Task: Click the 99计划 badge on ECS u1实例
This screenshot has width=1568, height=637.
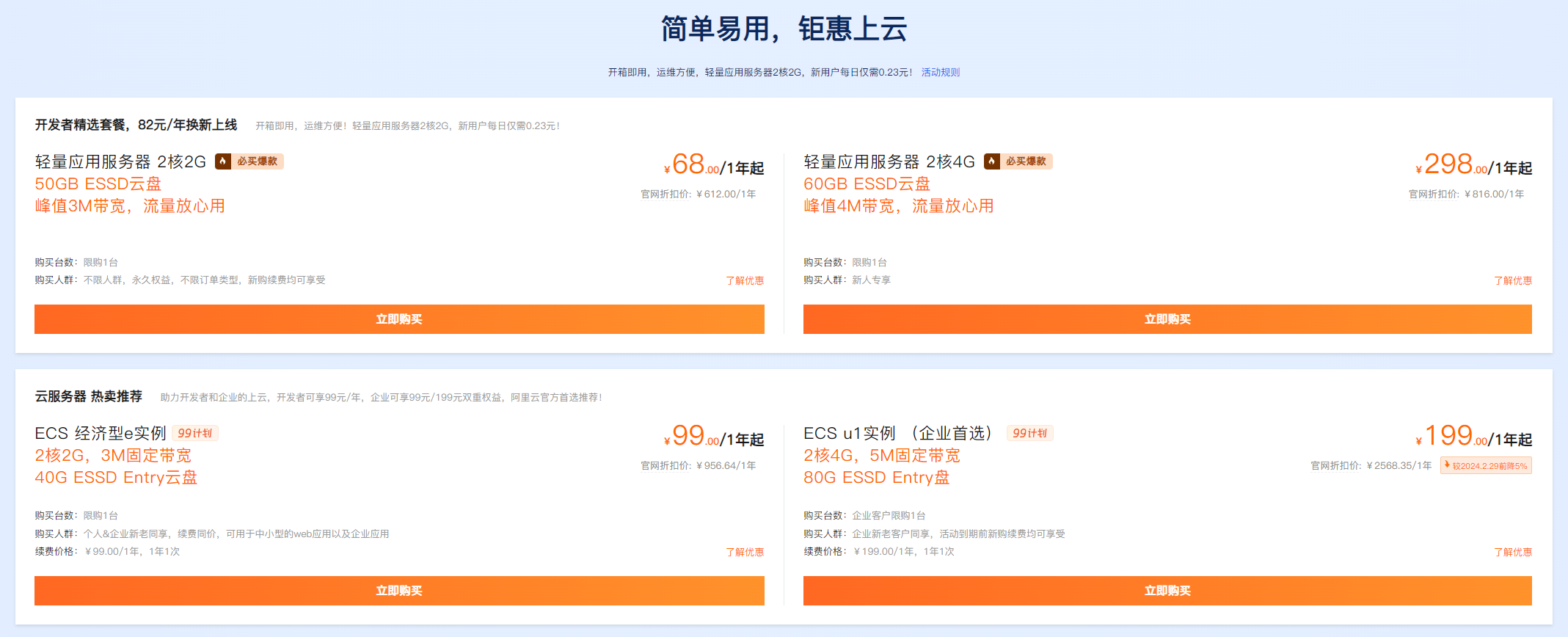Action: [1030, 433]
